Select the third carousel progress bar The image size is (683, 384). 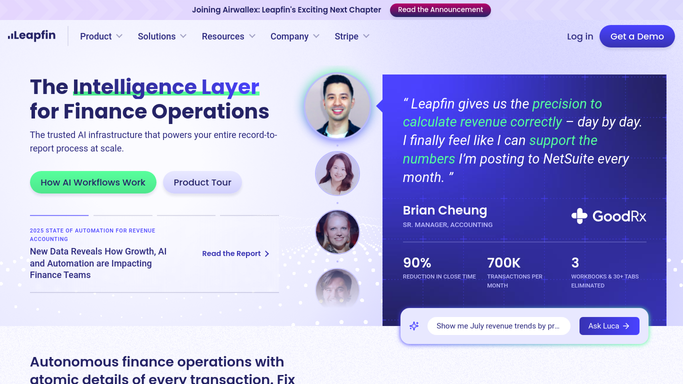coord(186,215)
